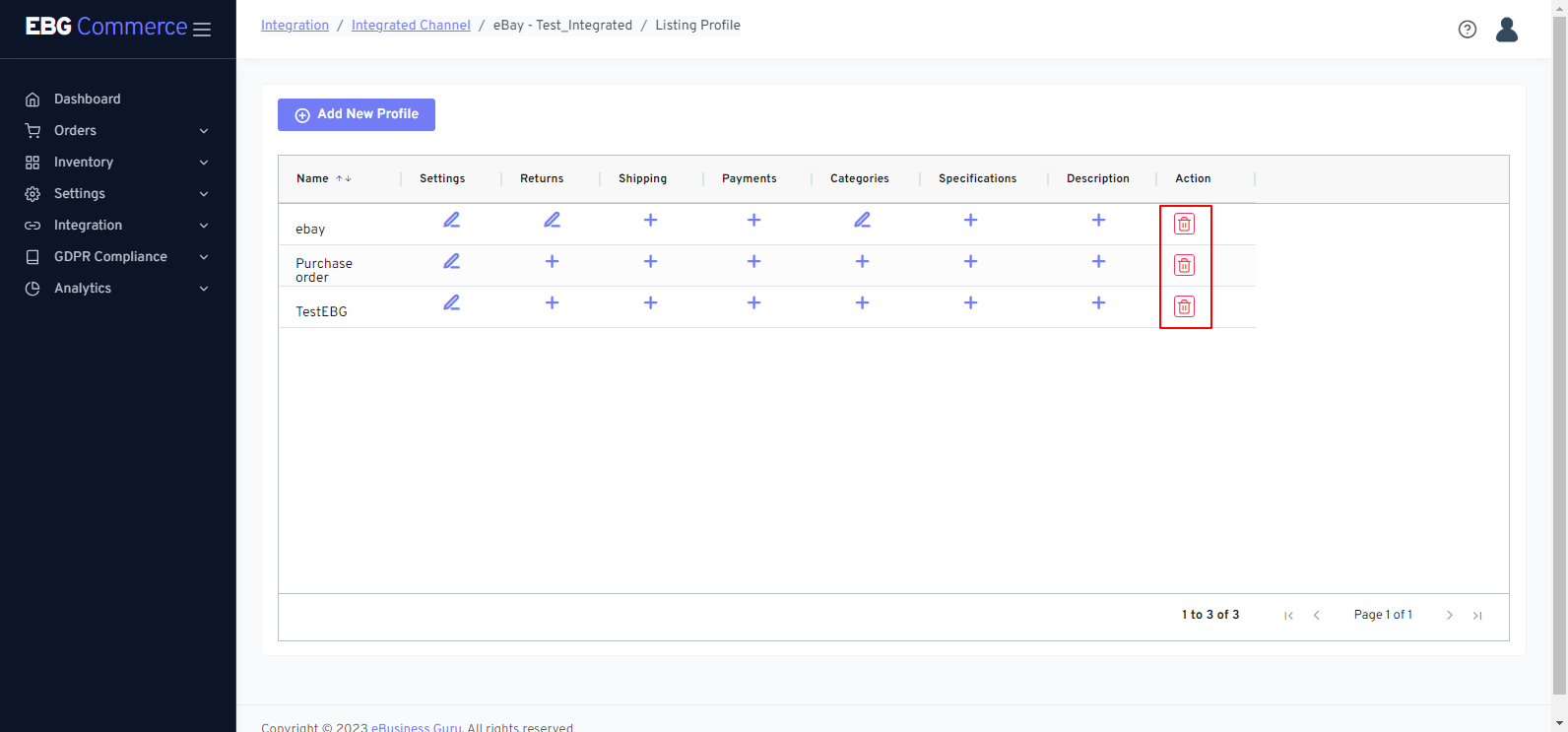This screenshot has width=1568, height=732.
Task: Add Payments for Purchase order profile
Action: coord(753,261)
